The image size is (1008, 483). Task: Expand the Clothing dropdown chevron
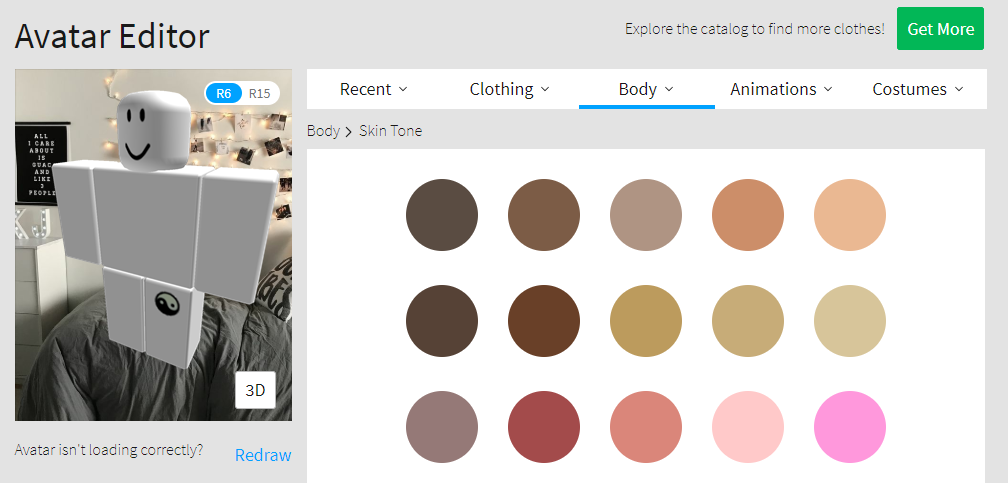[545, 89]
